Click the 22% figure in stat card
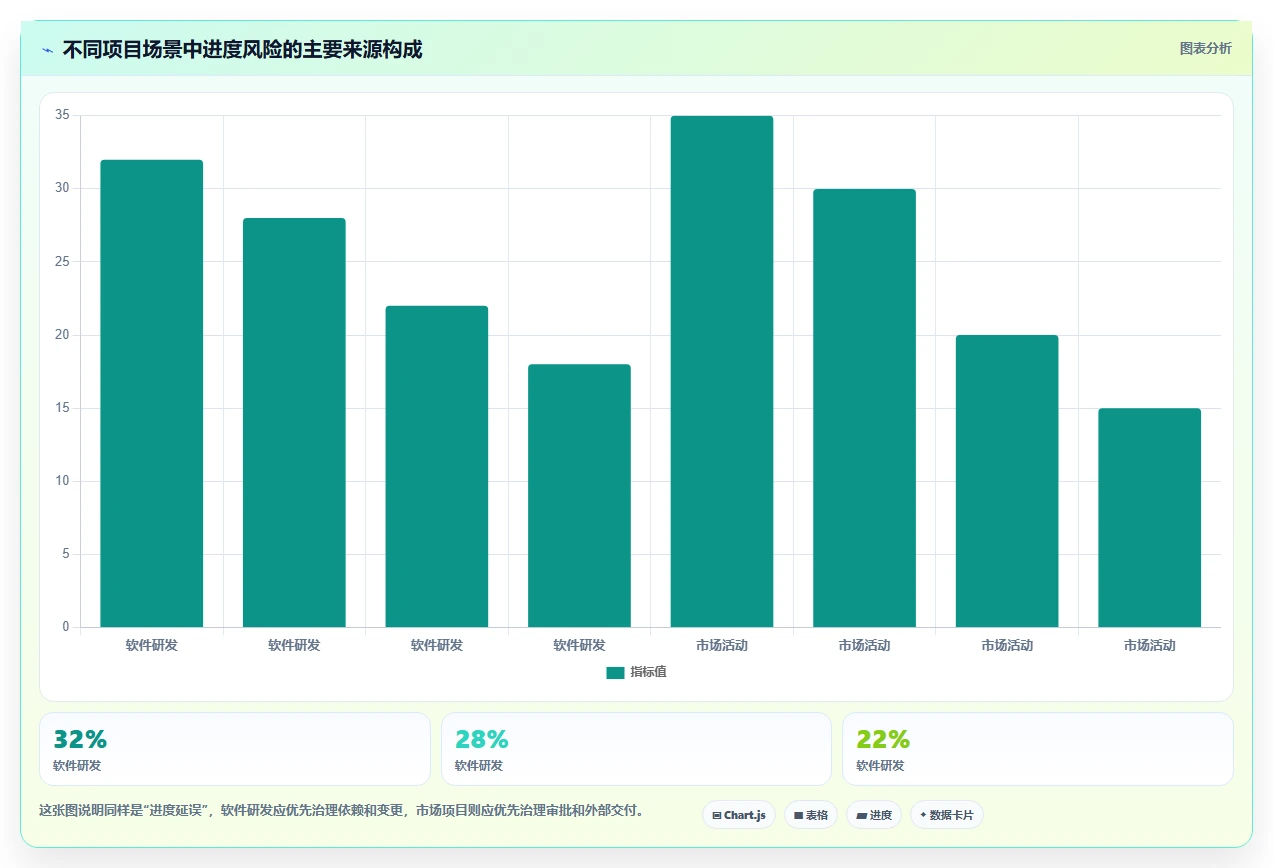Screen dimensions: 1273x868 pyautogui.click(x=883, y=740)
